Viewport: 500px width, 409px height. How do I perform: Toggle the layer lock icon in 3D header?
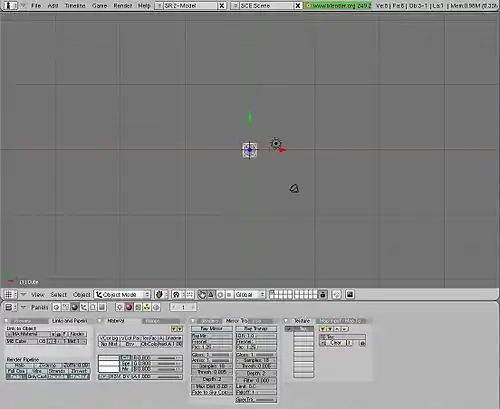[x=323, y=294]
